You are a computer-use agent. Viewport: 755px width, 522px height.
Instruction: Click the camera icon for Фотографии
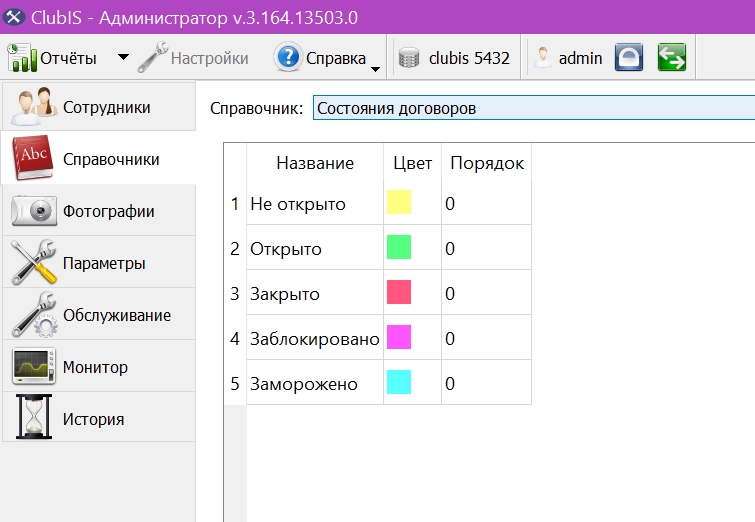click(34, 210)
